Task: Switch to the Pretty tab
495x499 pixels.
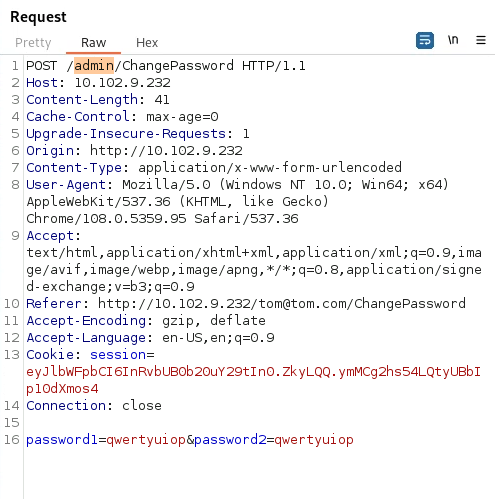Action: click(33, 43)
